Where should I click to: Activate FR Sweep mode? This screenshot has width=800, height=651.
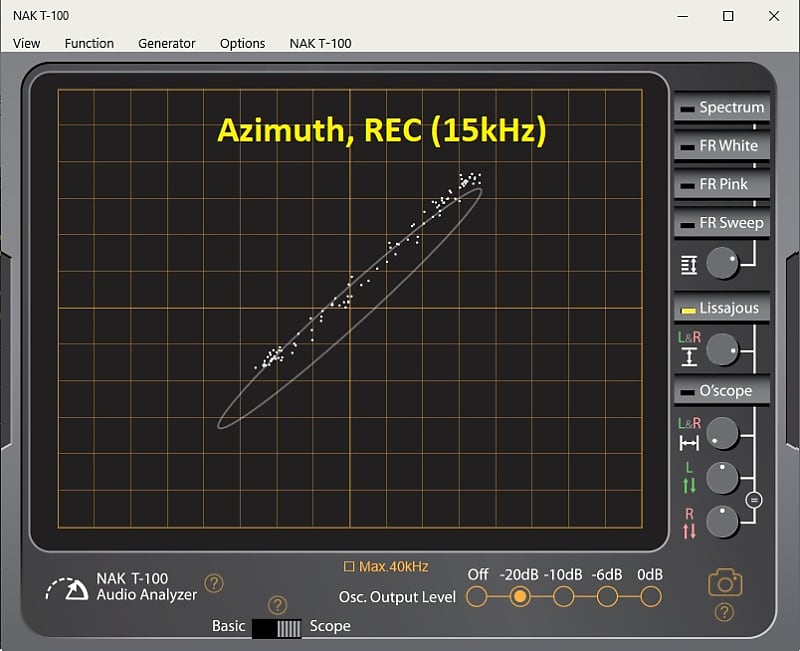[722, 223]
